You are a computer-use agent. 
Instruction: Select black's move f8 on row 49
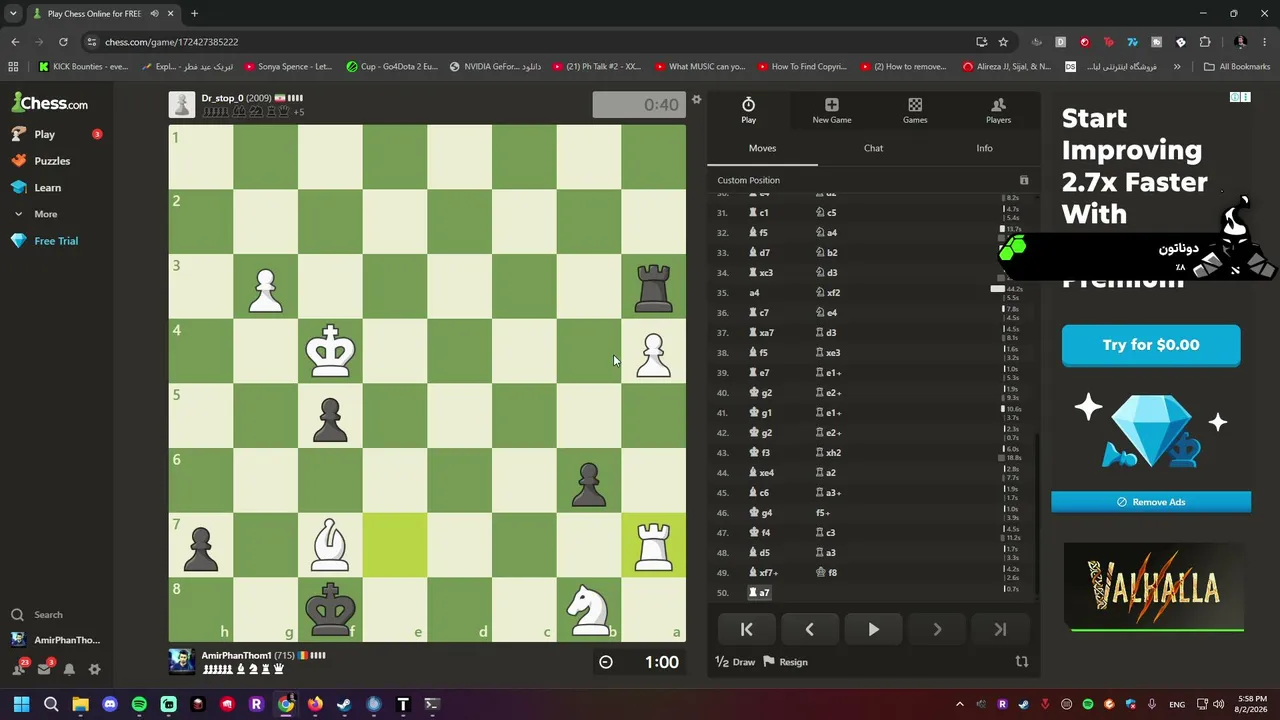[x=827, y=573]
